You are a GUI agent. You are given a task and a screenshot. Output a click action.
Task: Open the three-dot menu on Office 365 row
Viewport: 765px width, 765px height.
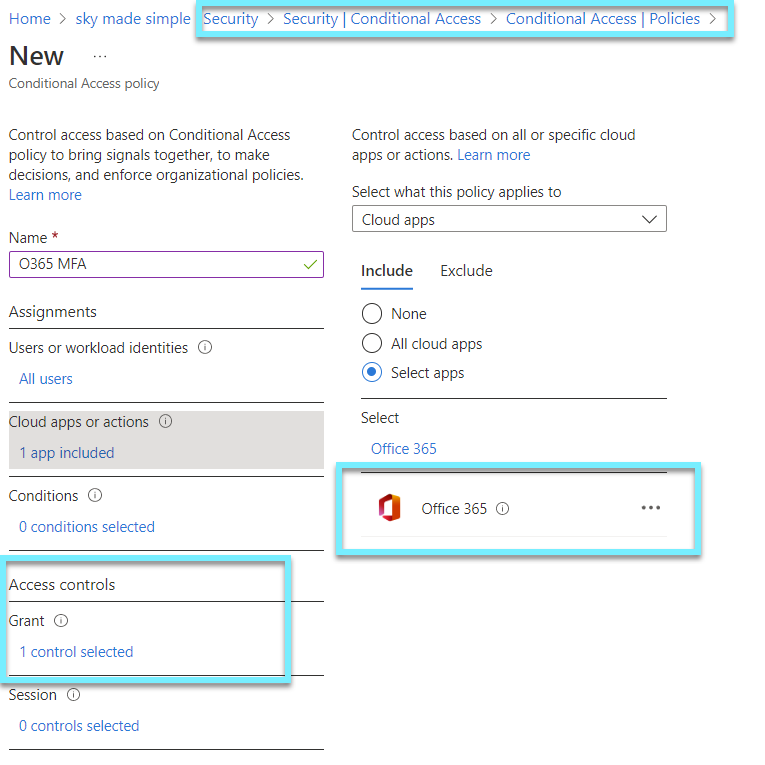[651, 508]
